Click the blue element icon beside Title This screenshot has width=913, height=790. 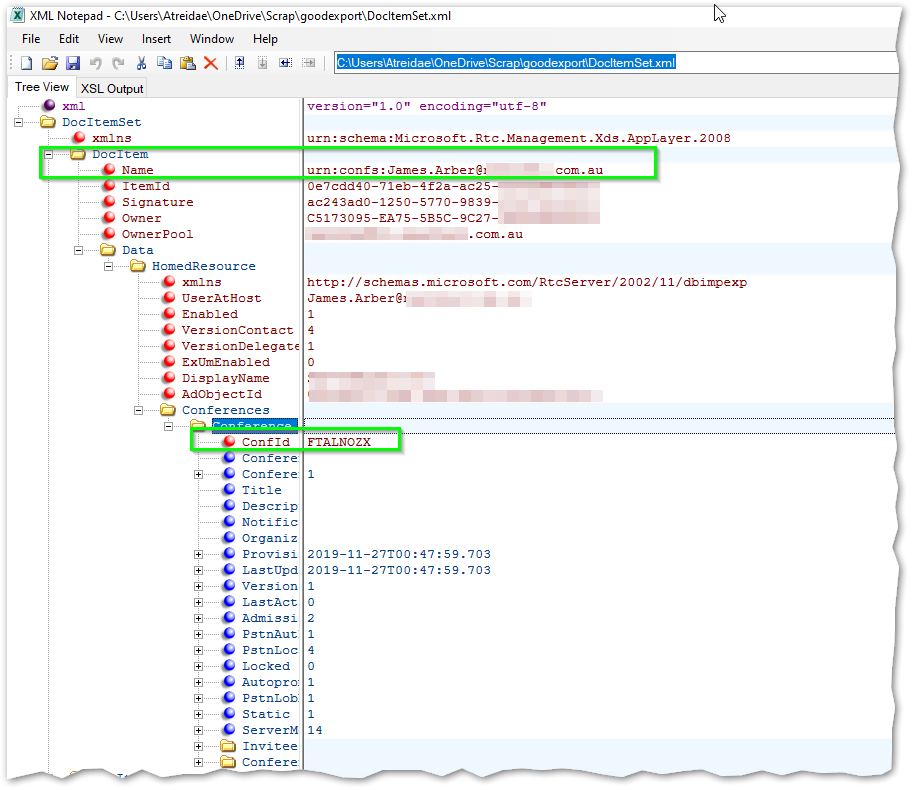229,490
